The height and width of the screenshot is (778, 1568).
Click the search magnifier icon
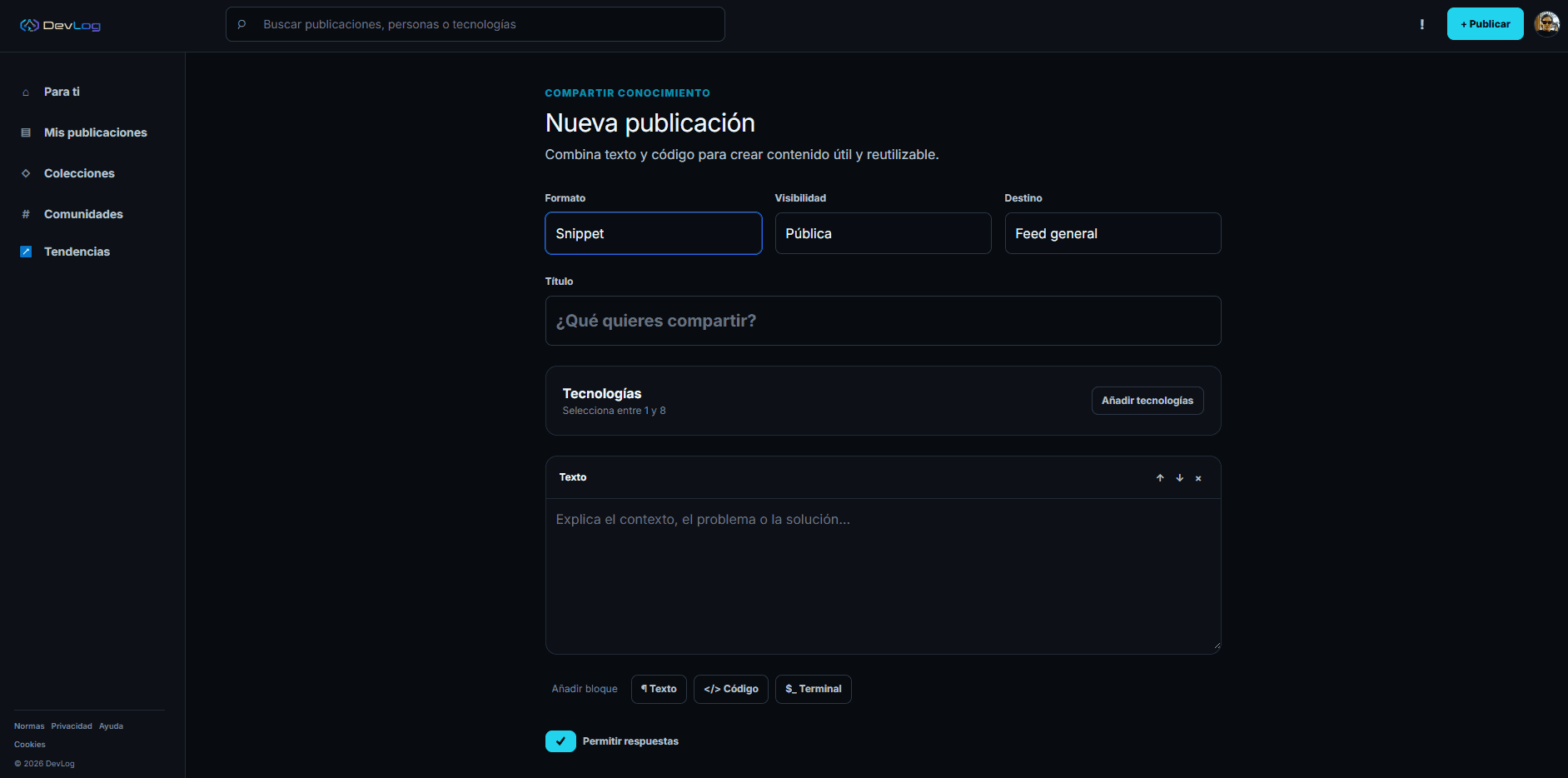[241, 24]
